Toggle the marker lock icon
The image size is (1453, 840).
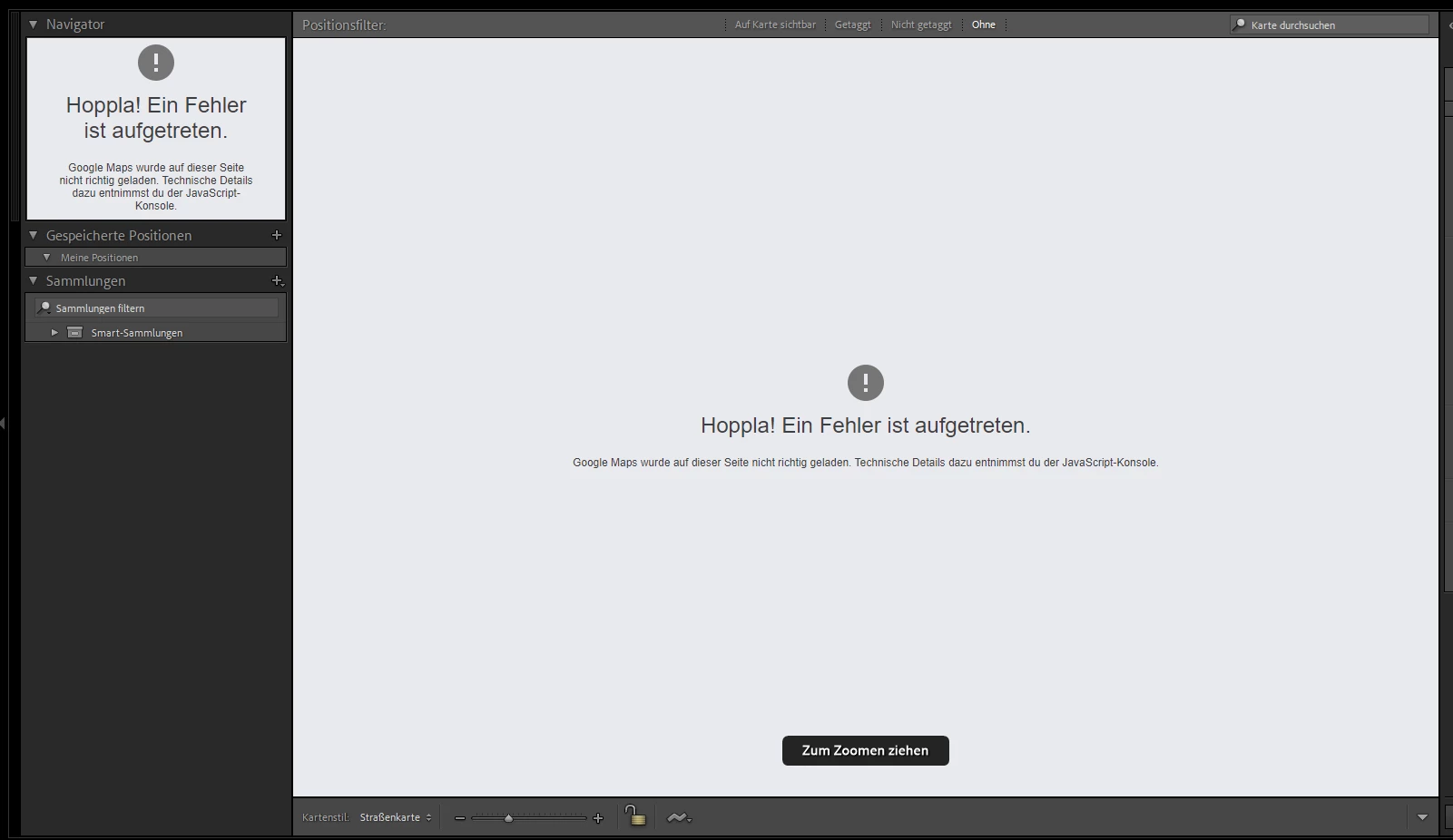tap(635, 816)
